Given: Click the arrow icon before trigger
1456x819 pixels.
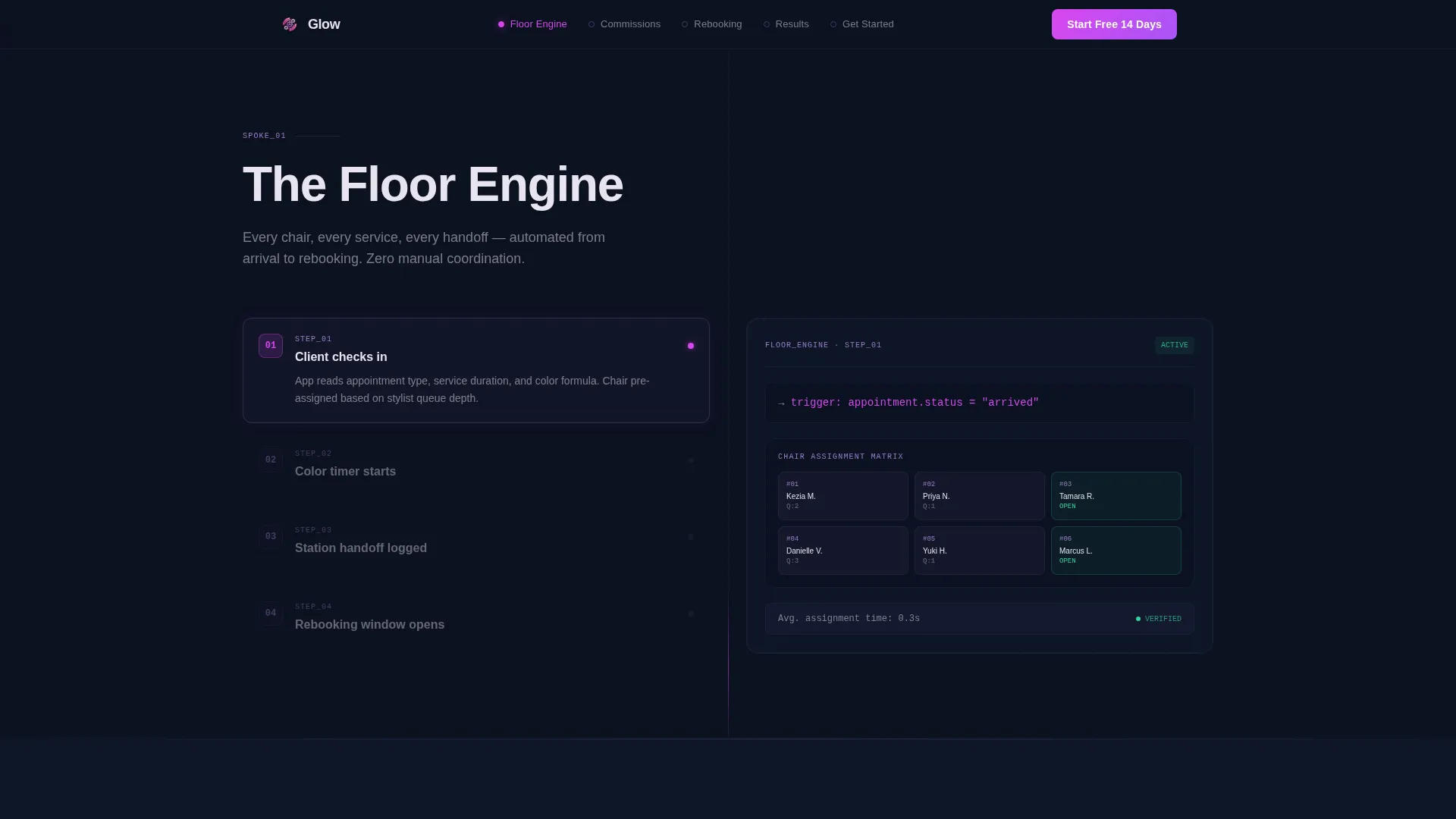Looking at the screenshot, I should point(781,403).
